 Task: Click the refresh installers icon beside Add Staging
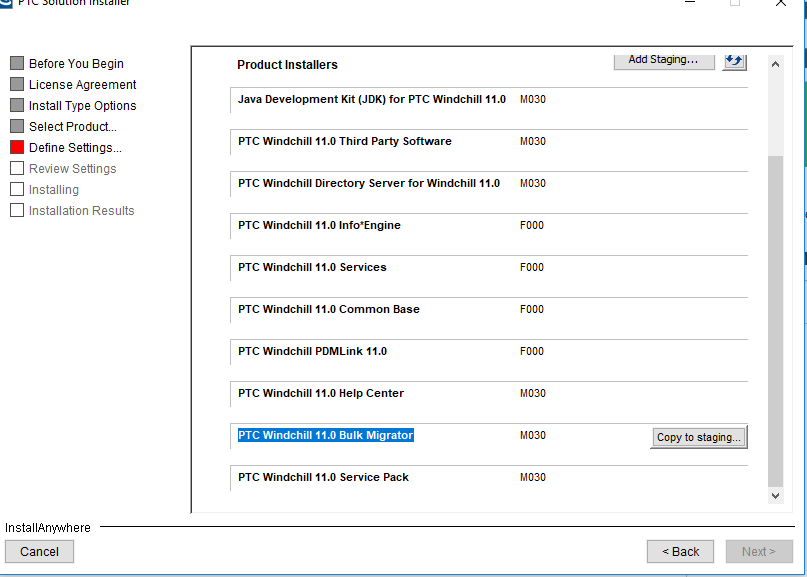[x=734, y=61]
